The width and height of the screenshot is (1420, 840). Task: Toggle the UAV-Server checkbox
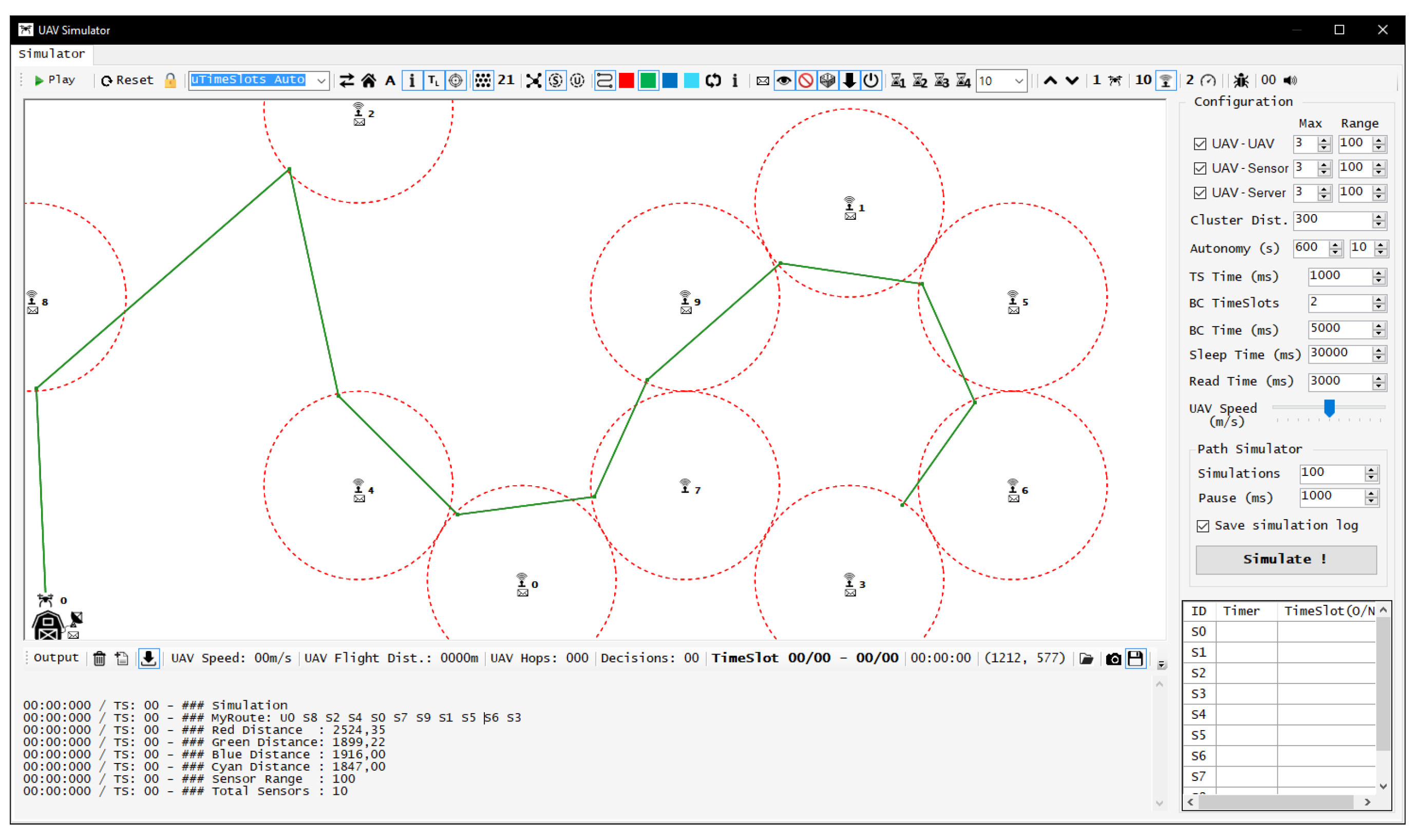click(x=1200, y=193)
